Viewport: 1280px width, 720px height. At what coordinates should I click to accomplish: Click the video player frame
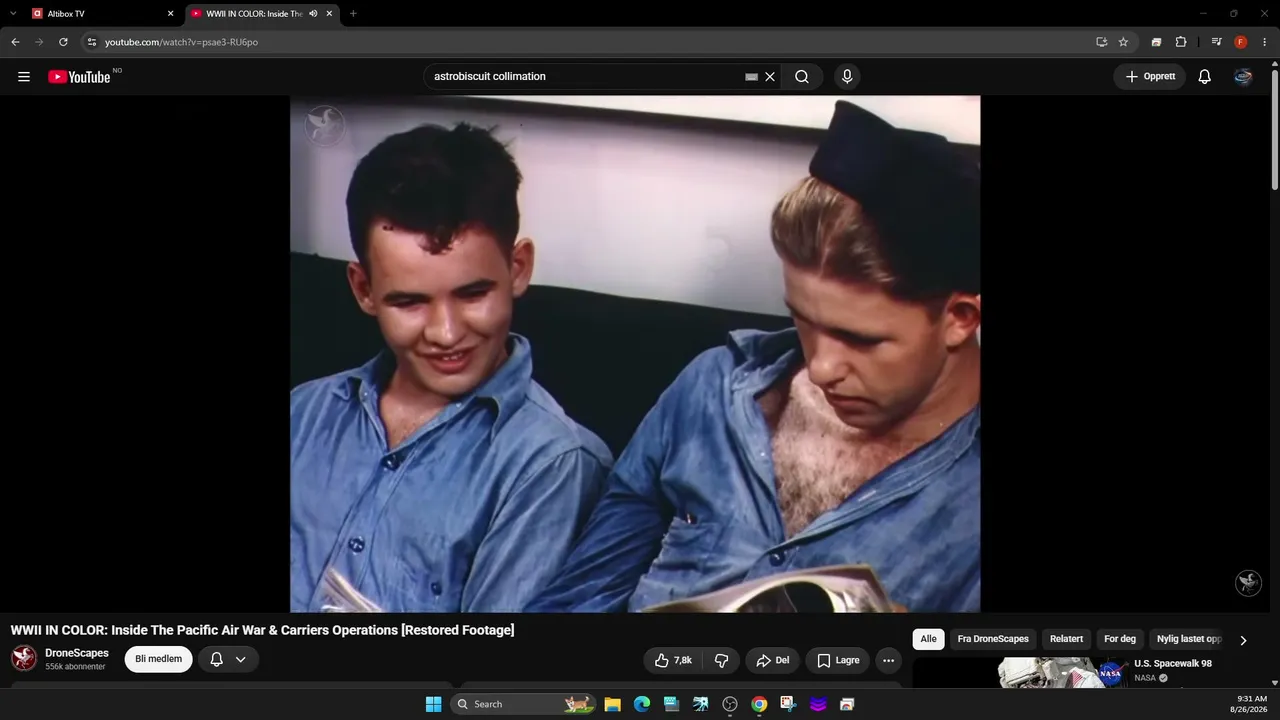point(635,354)
